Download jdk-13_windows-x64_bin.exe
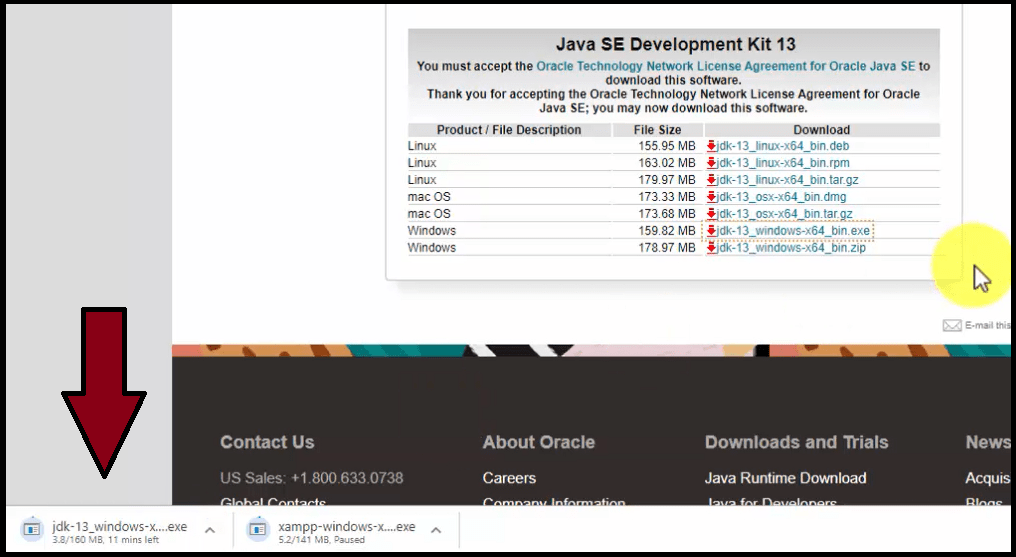1016x557 pixels. click(x=793, y=231)
